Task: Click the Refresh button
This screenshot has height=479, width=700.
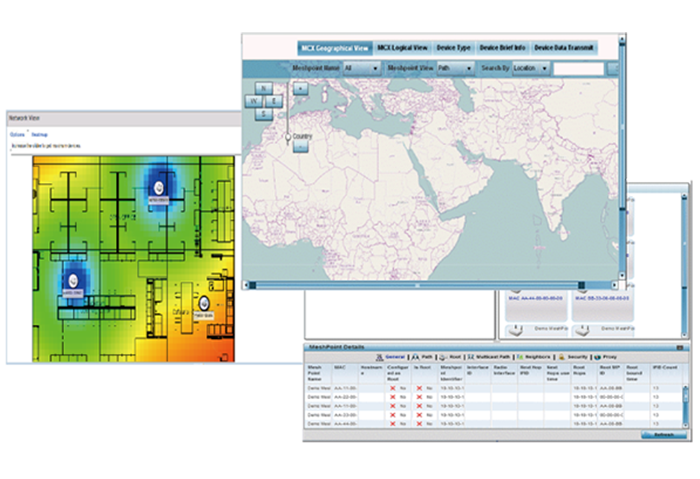Action: (663, 434)
